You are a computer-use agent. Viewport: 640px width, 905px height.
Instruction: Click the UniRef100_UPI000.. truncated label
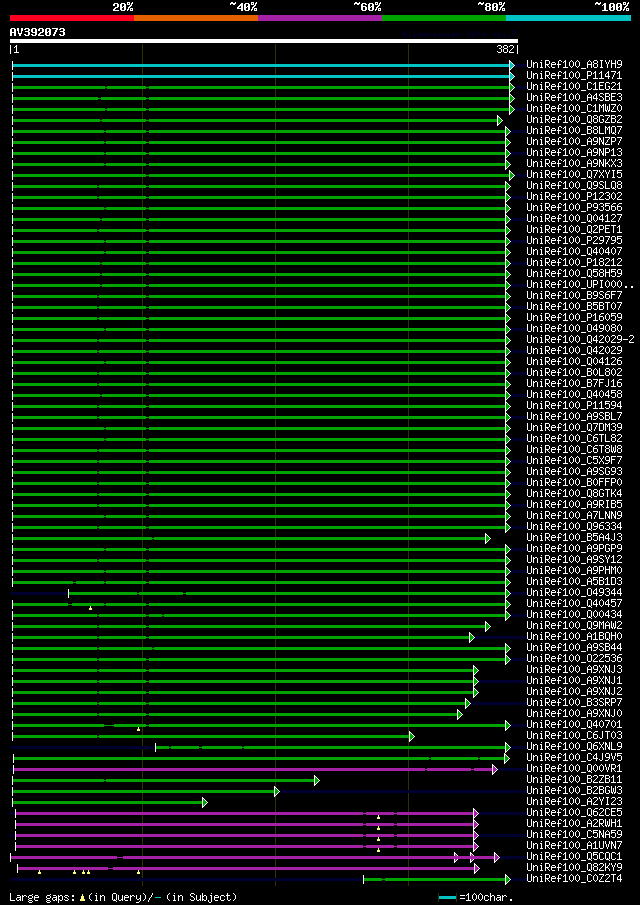tap(580, 285)
